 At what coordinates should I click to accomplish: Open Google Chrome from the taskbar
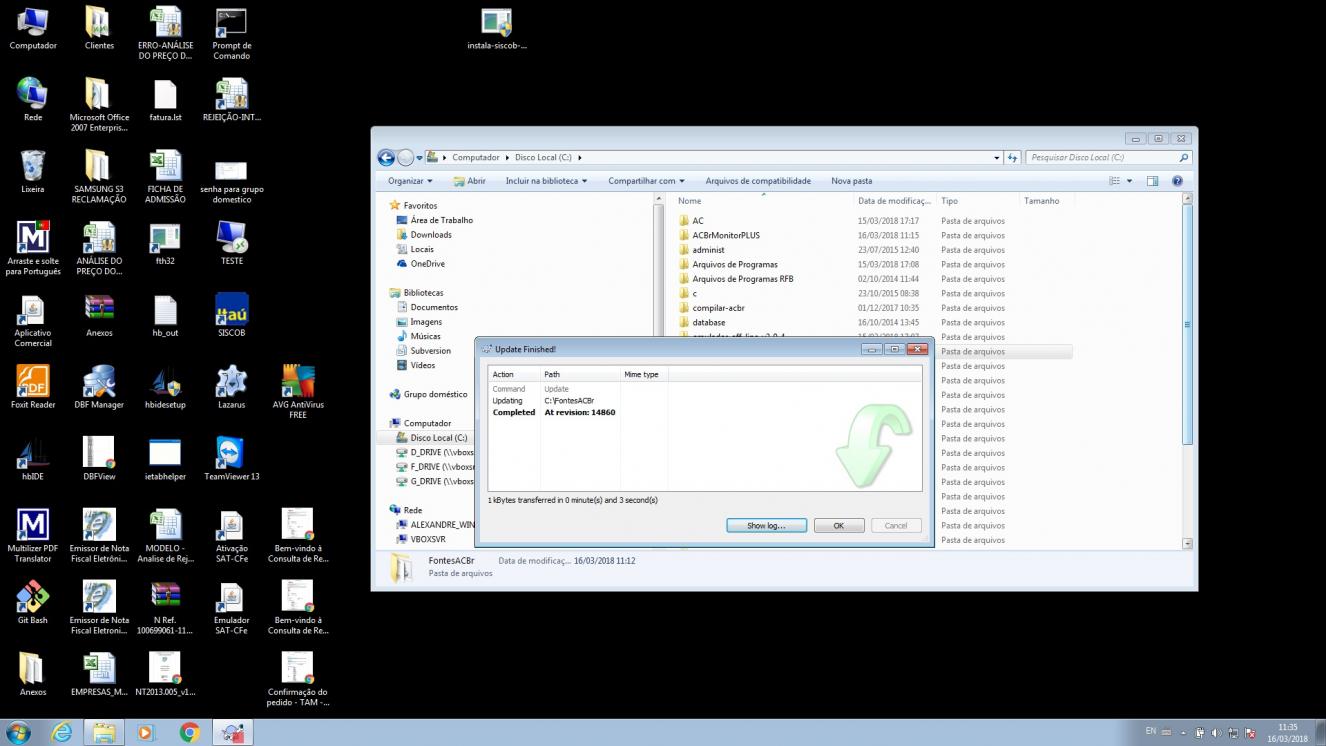tap(189, 733)
